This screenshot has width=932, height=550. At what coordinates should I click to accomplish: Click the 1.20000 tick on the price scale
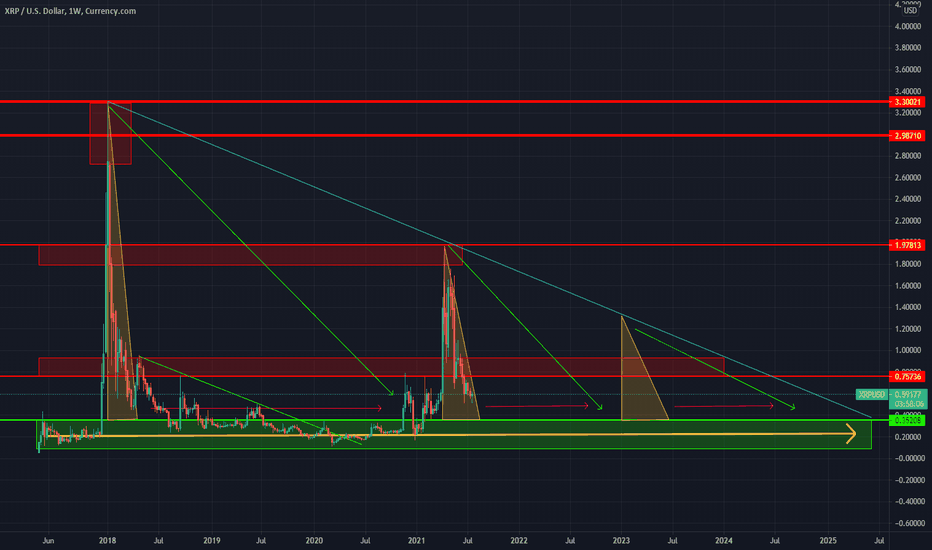[x=908, y=329]
